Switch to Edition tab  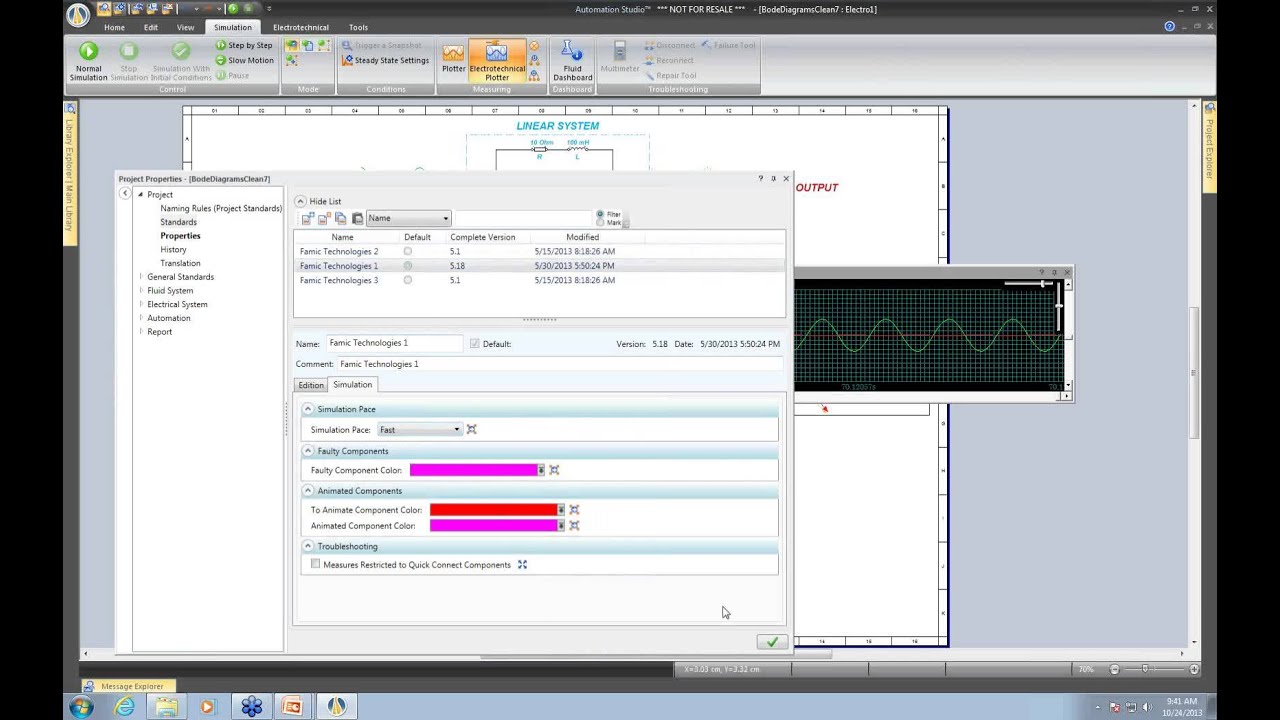coord(311,385)
